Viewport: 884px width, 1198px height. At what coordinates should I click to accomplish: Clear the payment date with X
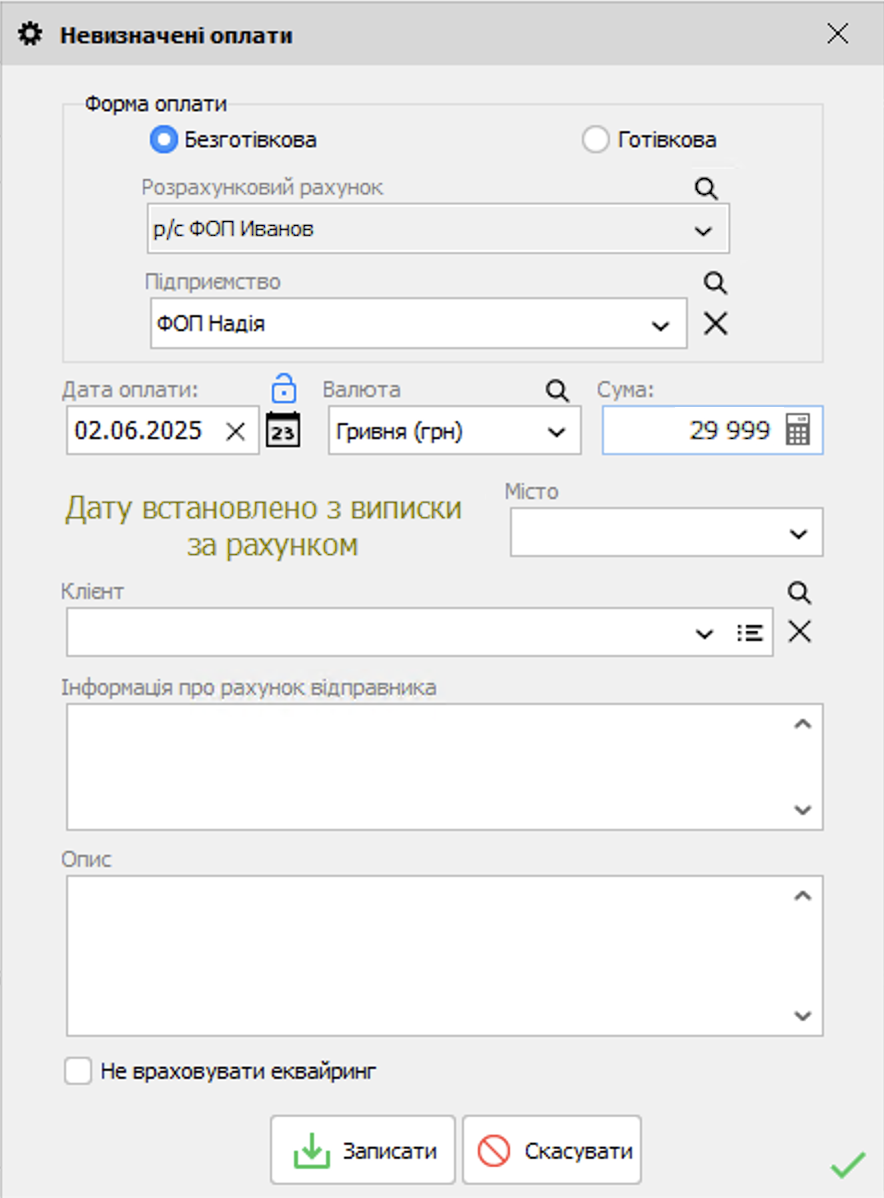click(x=235, y=431)
